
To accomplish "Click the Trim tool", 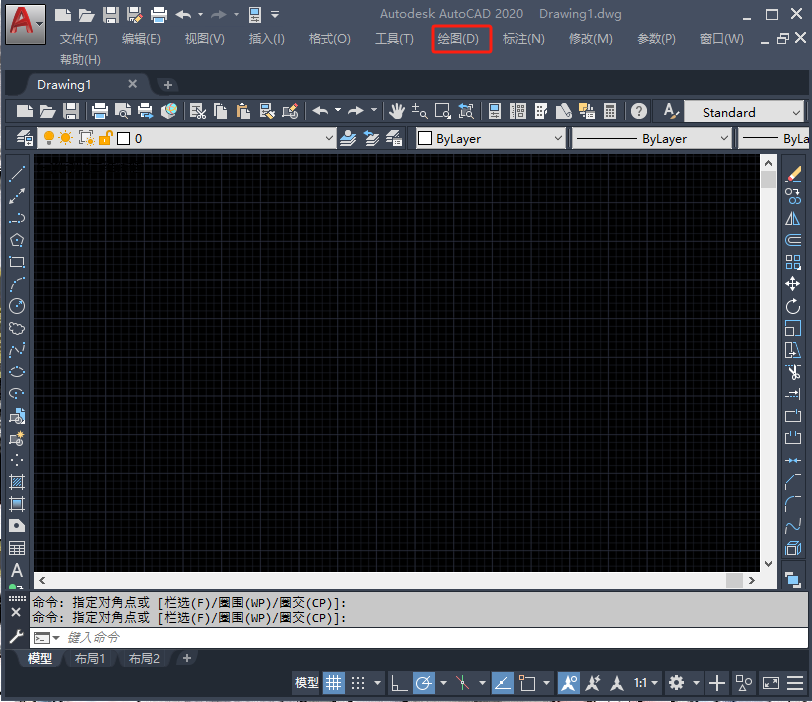I will tap(793, 372).
